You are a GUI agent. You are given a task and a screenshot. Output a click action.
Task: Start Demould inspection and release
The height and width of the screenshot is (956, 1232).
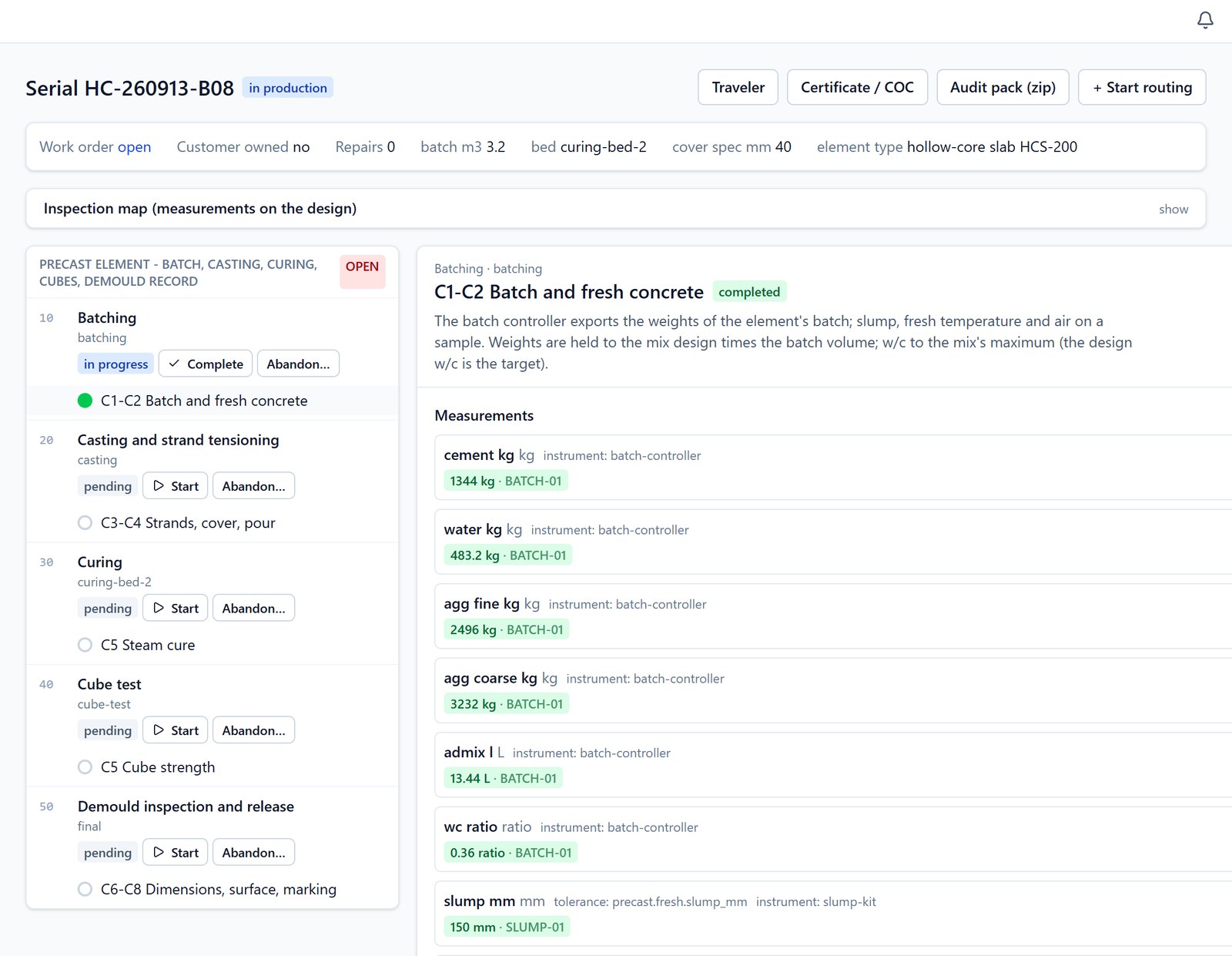176,853
